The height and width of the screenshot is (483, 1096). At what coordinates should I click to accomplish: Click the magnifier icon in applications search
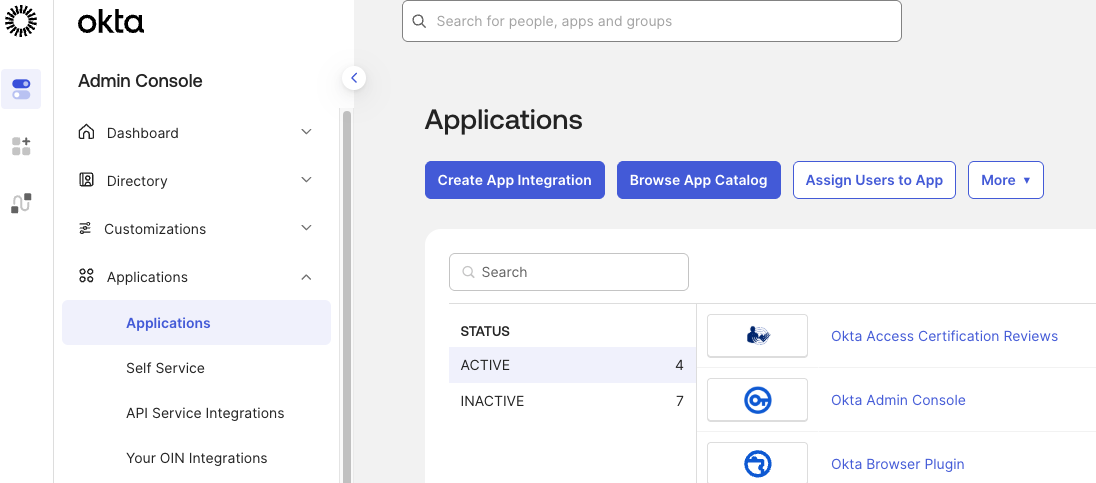(x=468, y=272)
